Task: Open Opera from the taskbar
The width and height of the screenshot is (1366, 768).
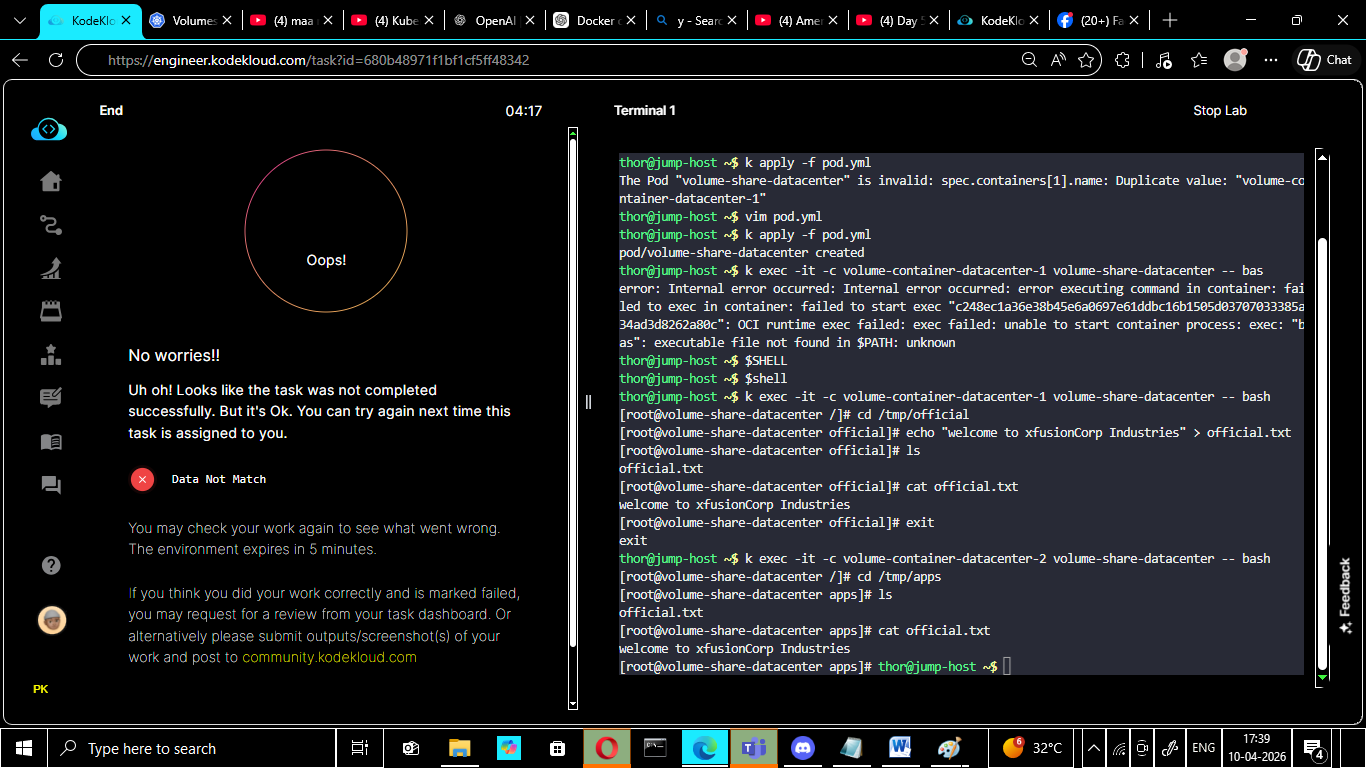Action: click(607, 748)
